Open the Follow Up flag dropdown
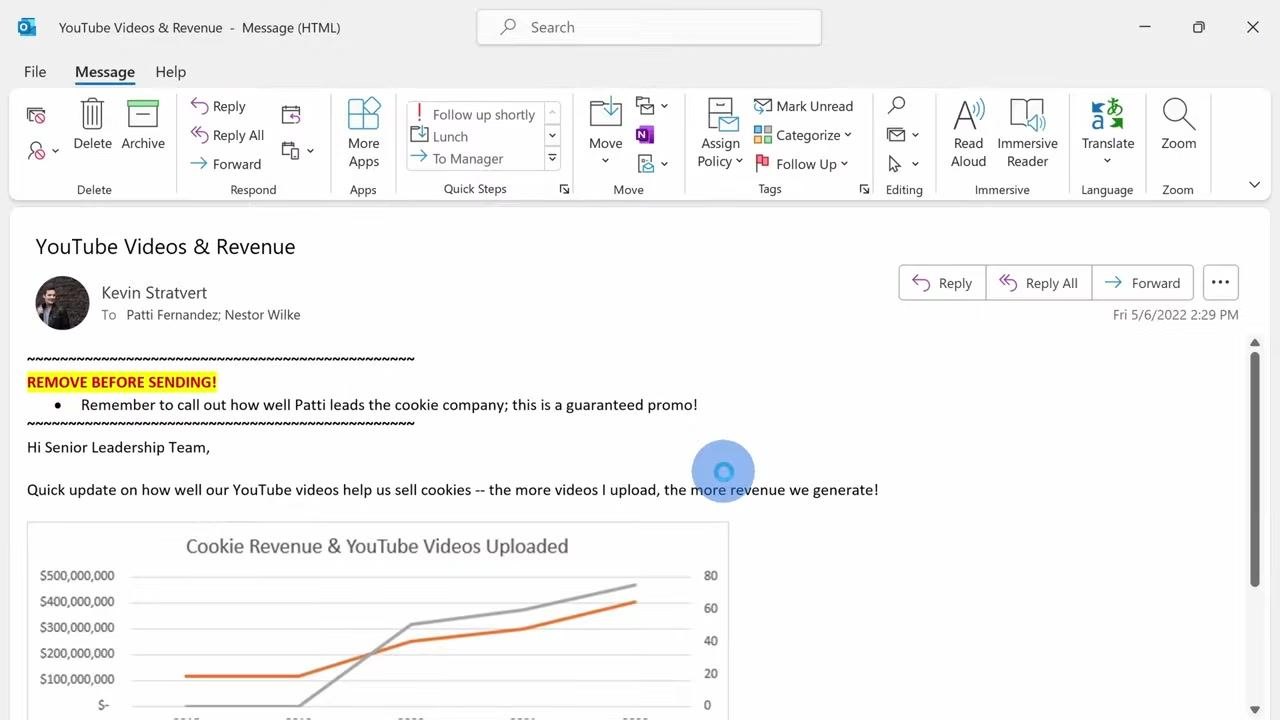This screenshot has width=1280, height=720. click(x=801, y=164)
